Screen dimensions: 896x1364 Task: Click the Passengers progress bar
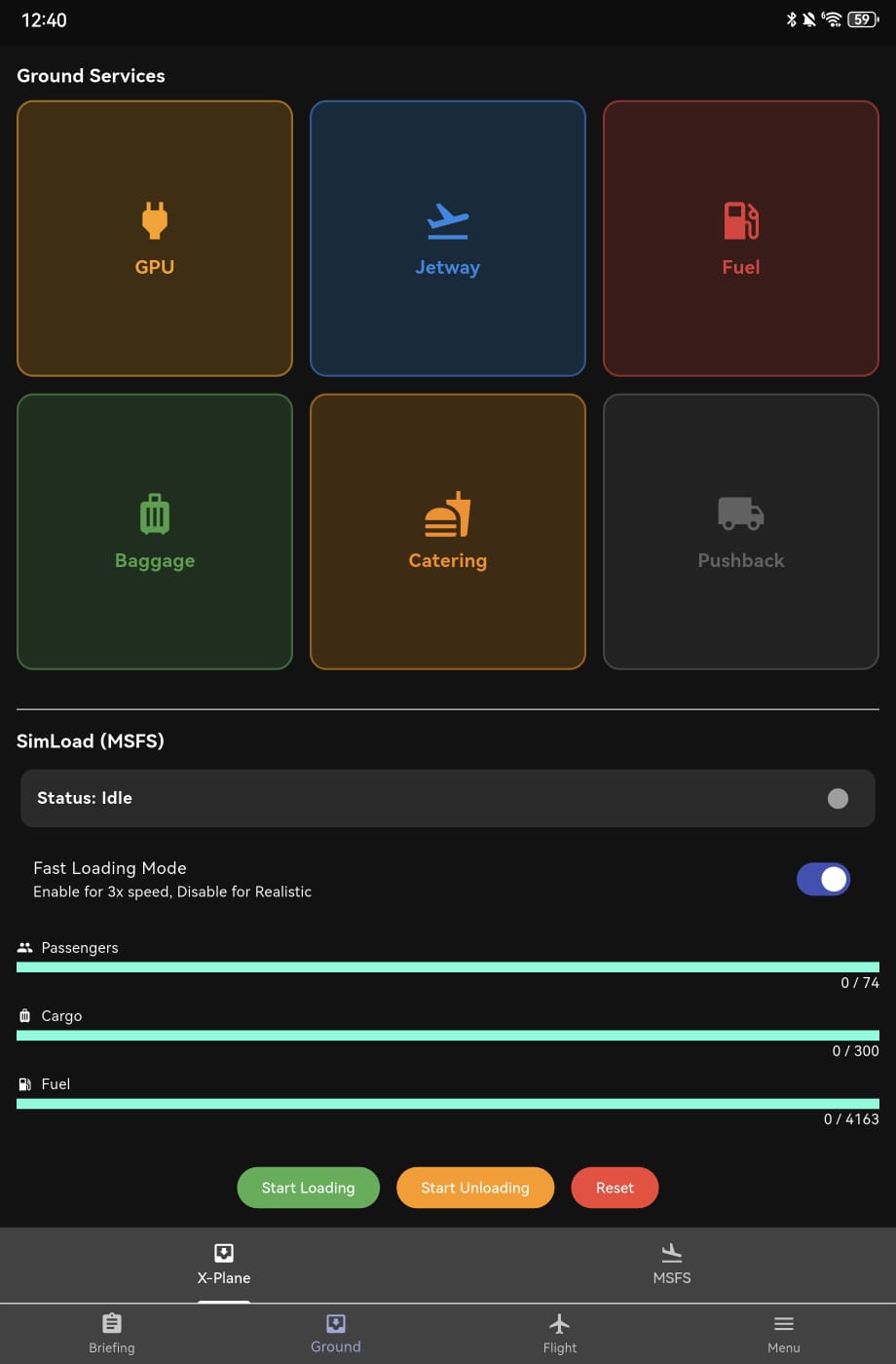pos(448,967)
